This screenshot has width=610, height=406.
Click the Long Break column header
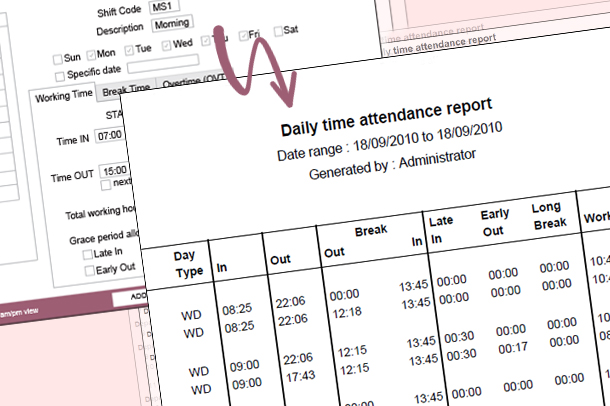(x=548, y=215)
